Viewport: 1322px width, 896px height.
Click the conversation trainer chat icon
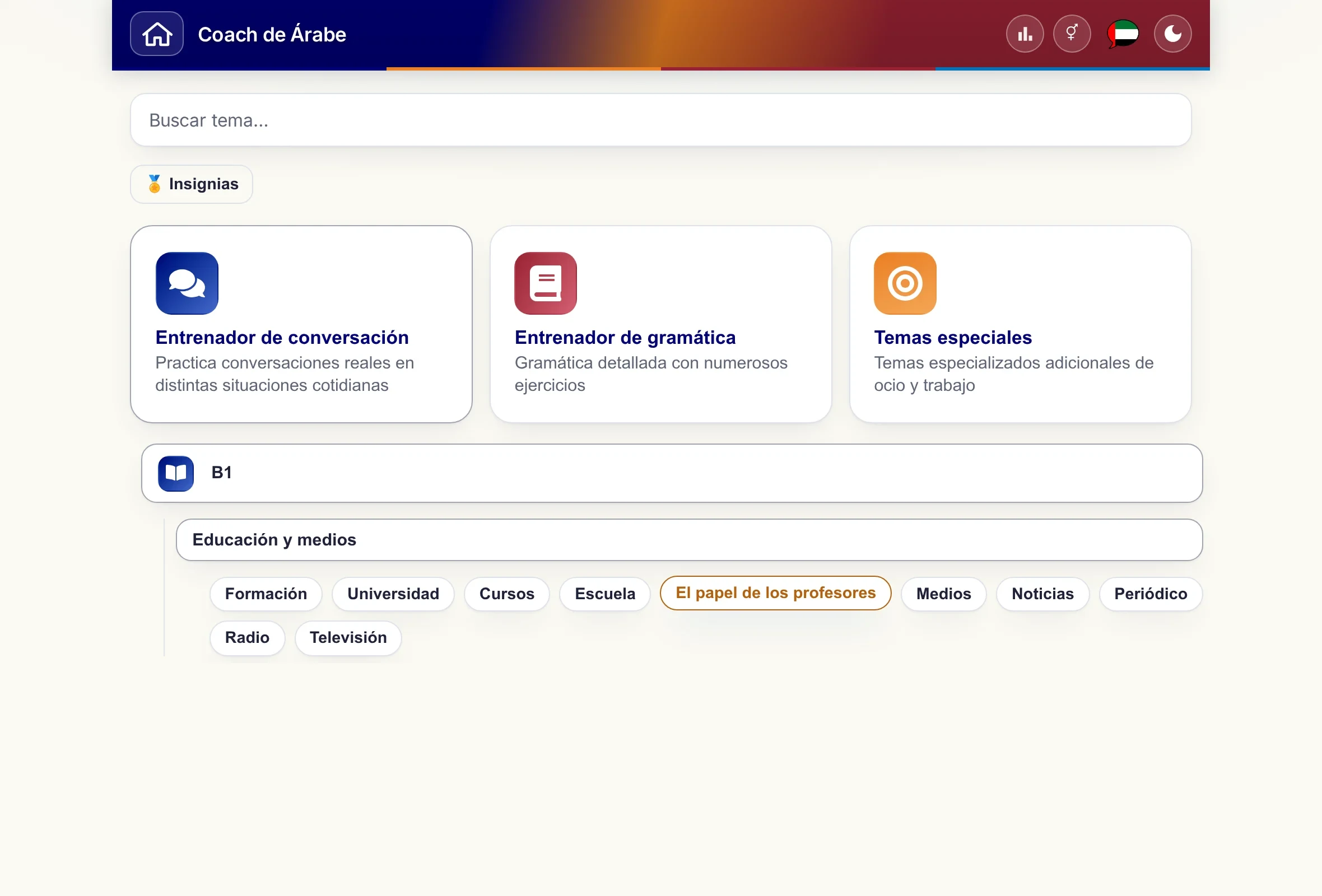[x=187, y=283]
